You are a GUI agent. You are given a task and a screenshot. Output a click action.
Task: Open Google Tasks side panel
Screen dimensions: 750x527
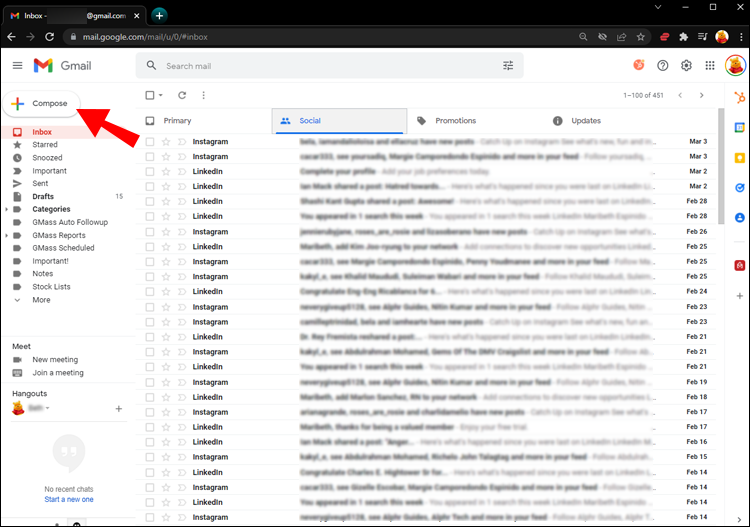pyautogui.click(x=739, y=188)
